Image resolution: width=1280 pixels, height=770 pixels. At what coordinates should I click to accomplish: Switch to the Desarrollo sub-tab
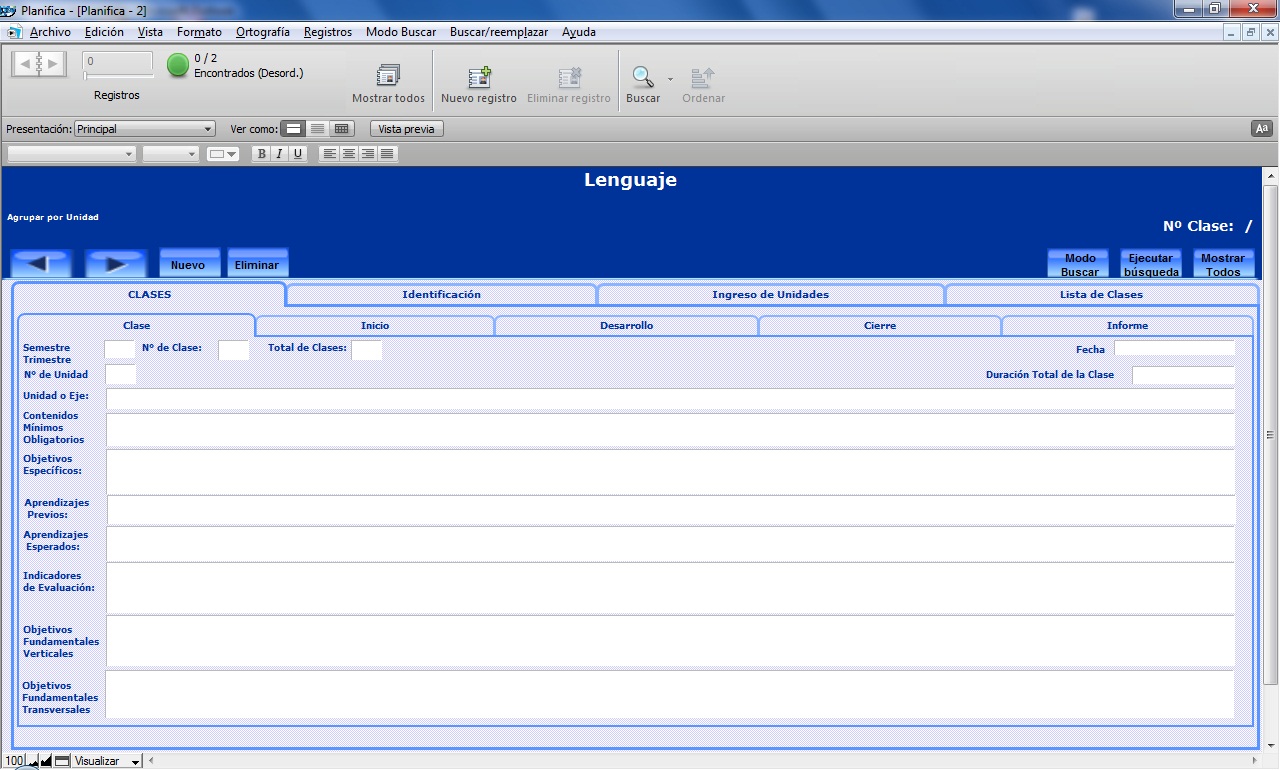coord(627,326)
